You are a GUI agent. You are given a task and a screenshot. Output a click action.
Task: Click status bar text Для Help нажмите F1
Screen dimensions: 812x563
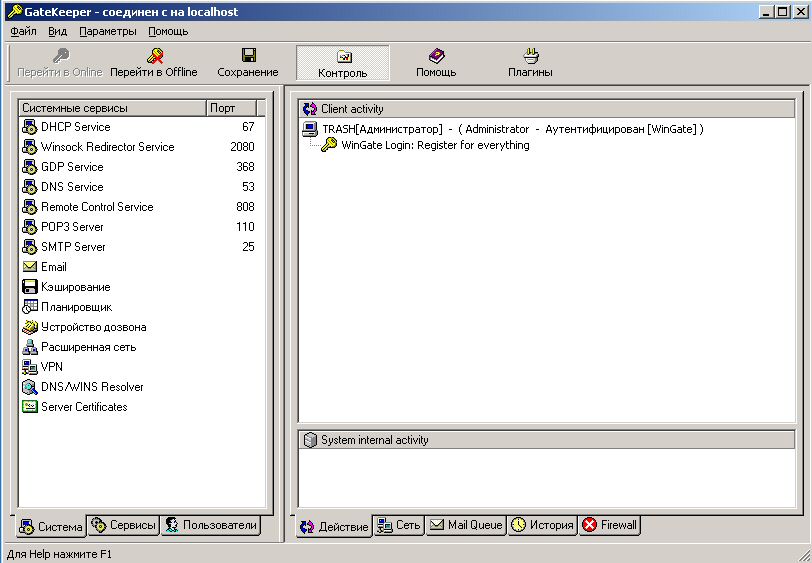[59, 554]
